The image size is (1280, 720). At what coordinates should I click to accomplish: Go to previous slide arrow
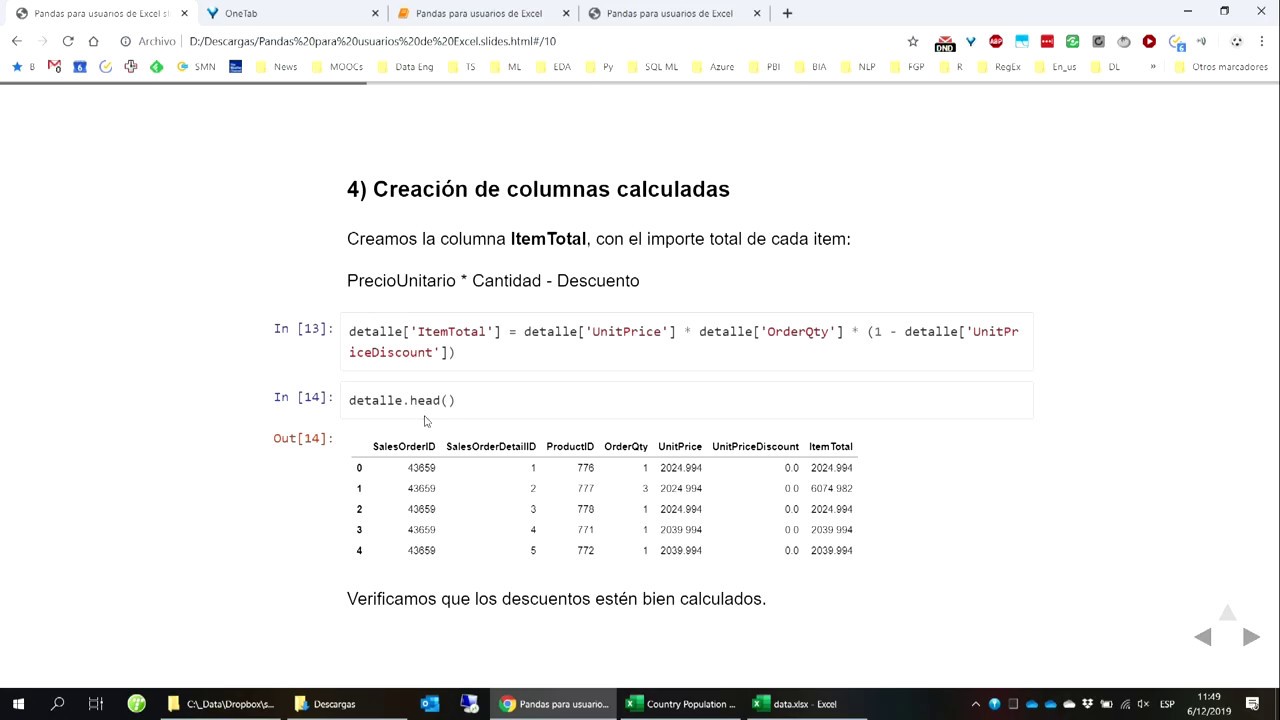tap(1203, 637)
